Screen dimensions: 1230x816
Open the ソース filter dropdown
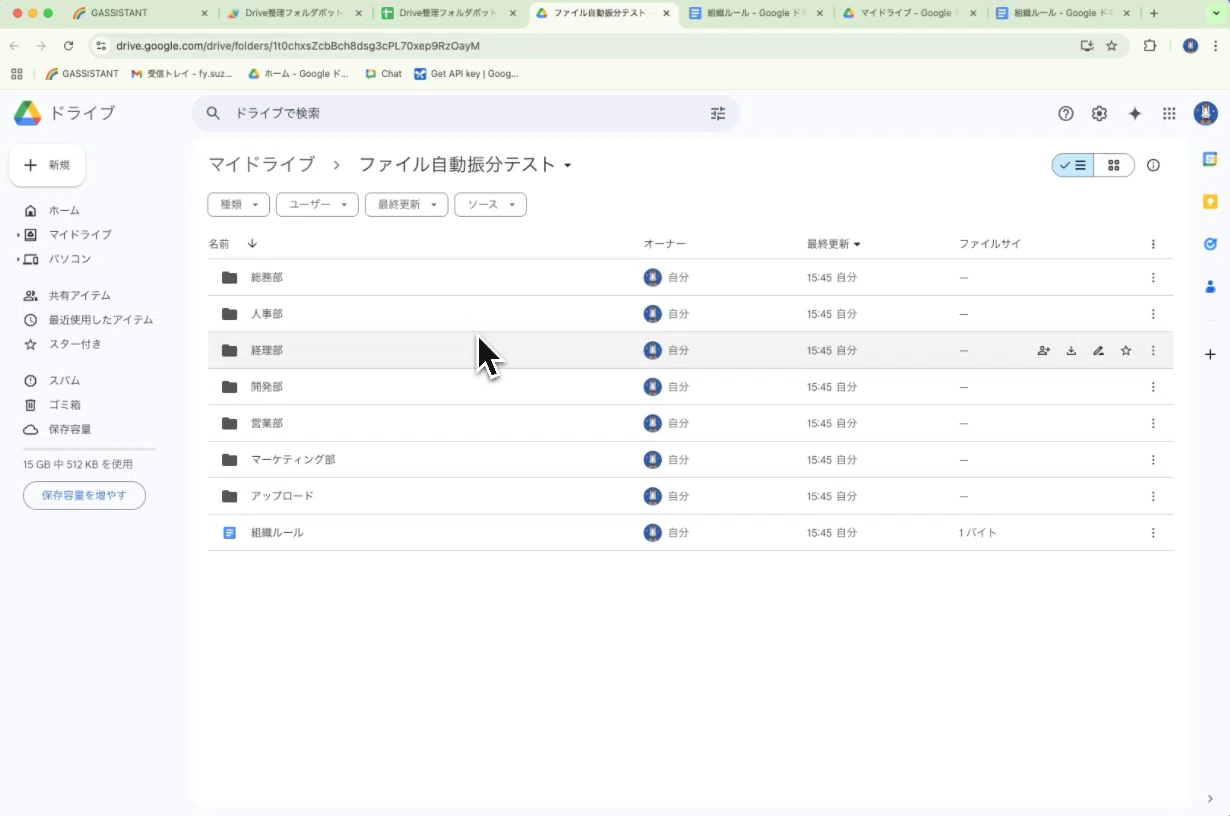(490, 205)
